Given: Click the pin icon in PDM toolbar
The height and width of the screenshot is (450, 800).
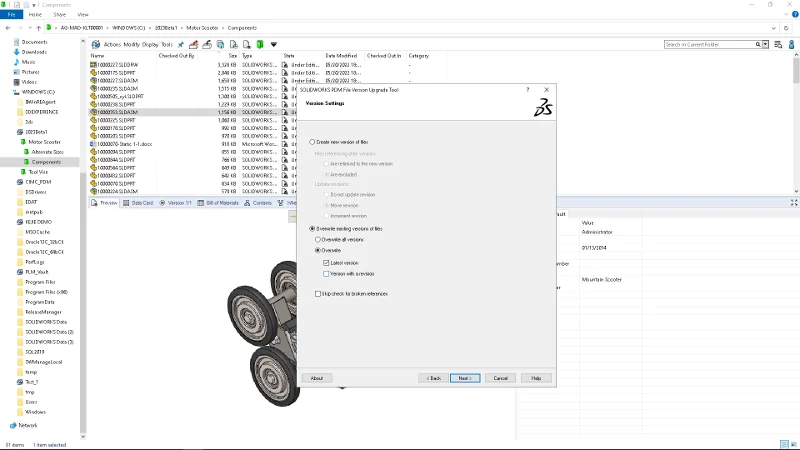Looking at the screenshot, I should click(181, 44).
